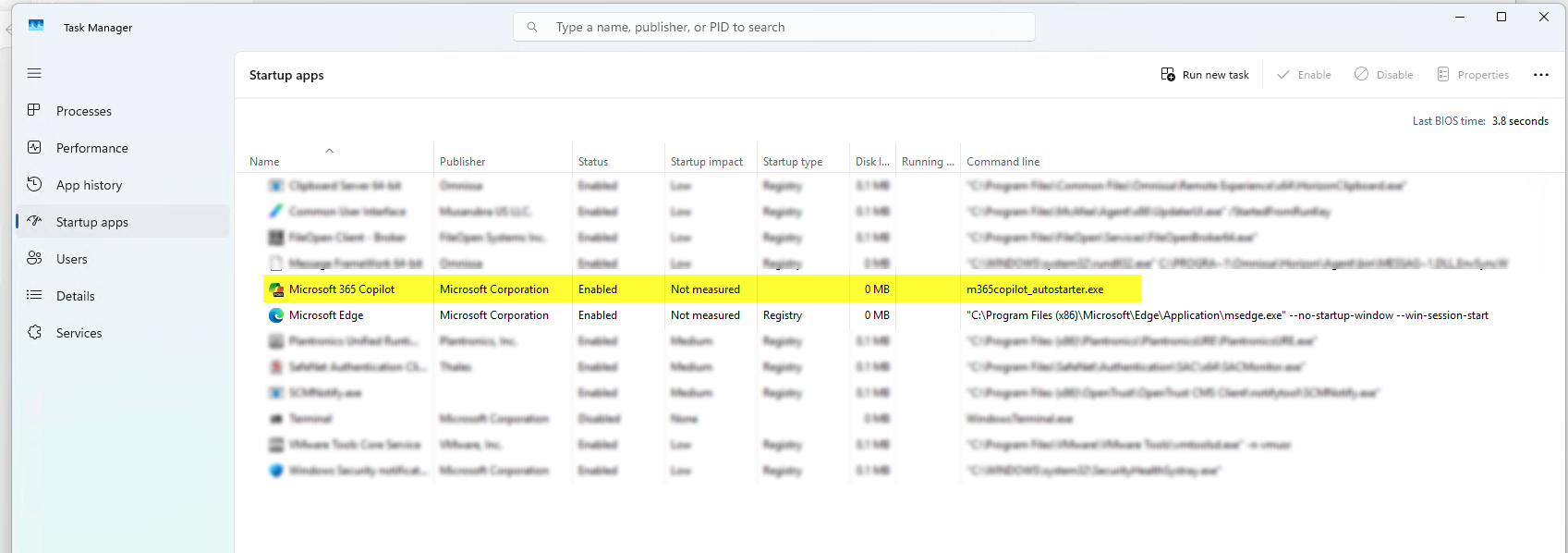
Task: Select the Startup apps page
Action: tap(123, 222)
